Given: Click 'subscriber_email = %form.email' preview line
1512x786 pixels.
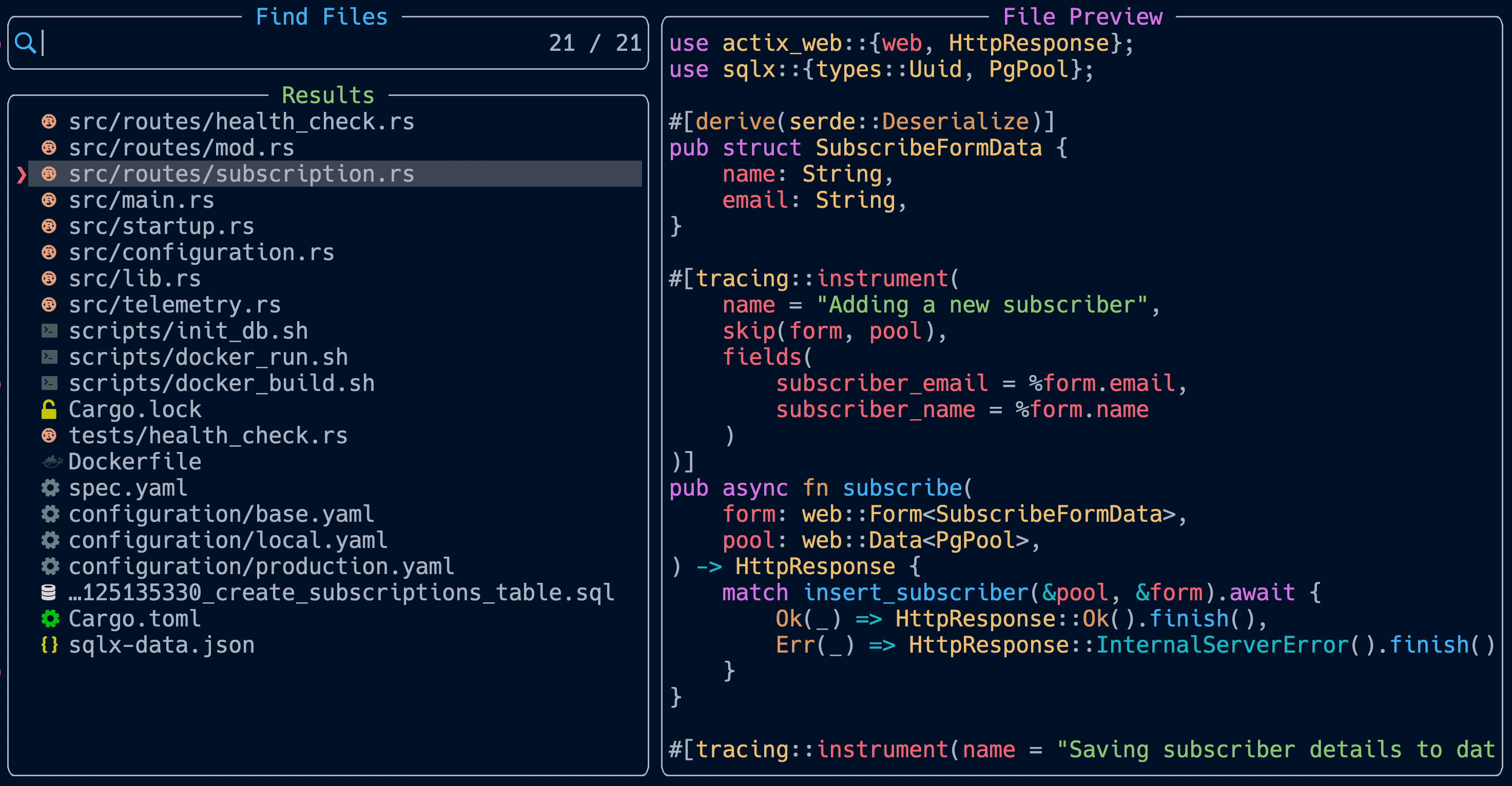Looking at the screenshot, I should tap(982, 383).
